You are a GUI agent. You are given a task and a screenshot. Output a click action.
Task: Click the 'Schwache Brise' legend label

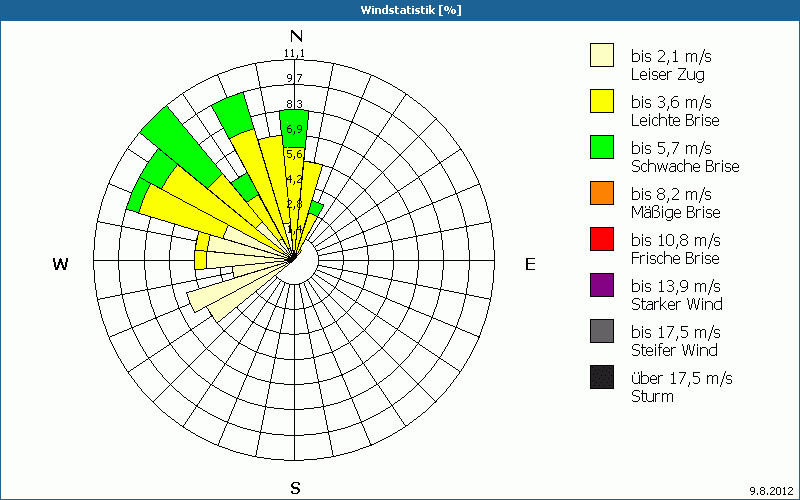pyautogui.click(x=685, y=166)
